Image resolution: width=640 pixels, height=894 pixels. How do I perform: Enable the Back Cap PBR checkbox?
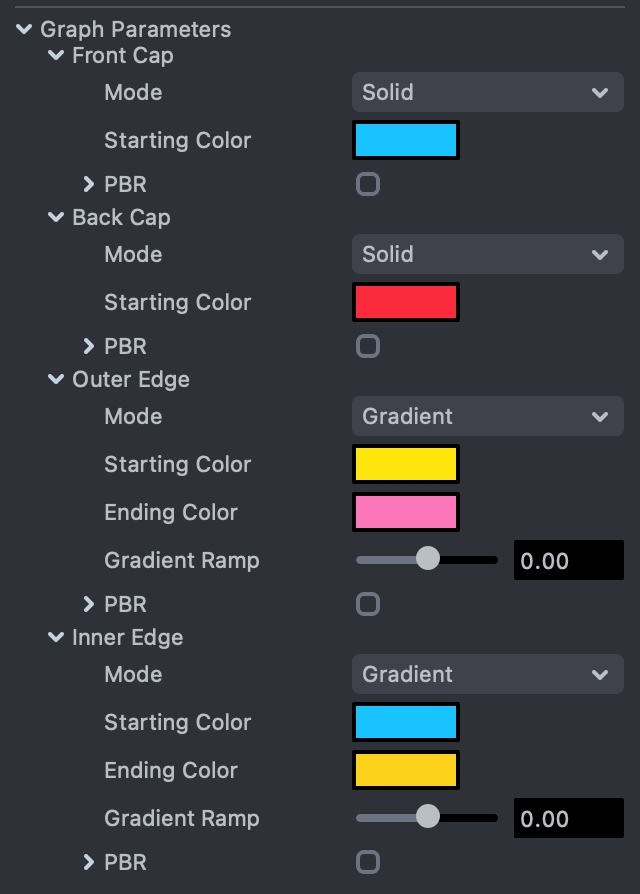click(368, 346)
